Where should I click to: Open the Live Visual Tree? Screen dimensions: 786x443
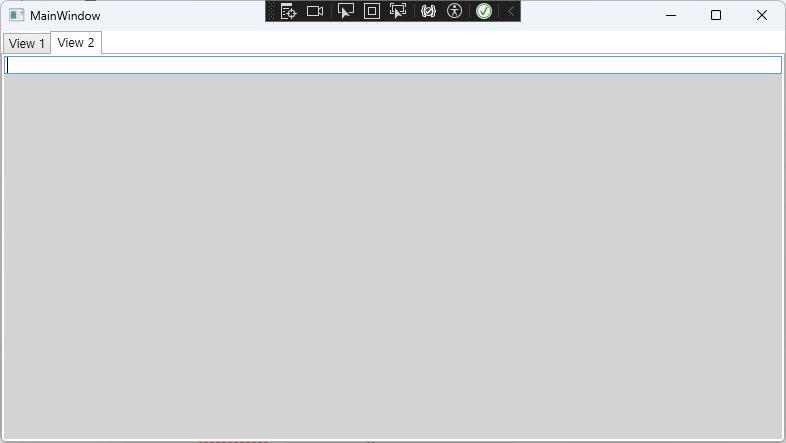point(288,11)
